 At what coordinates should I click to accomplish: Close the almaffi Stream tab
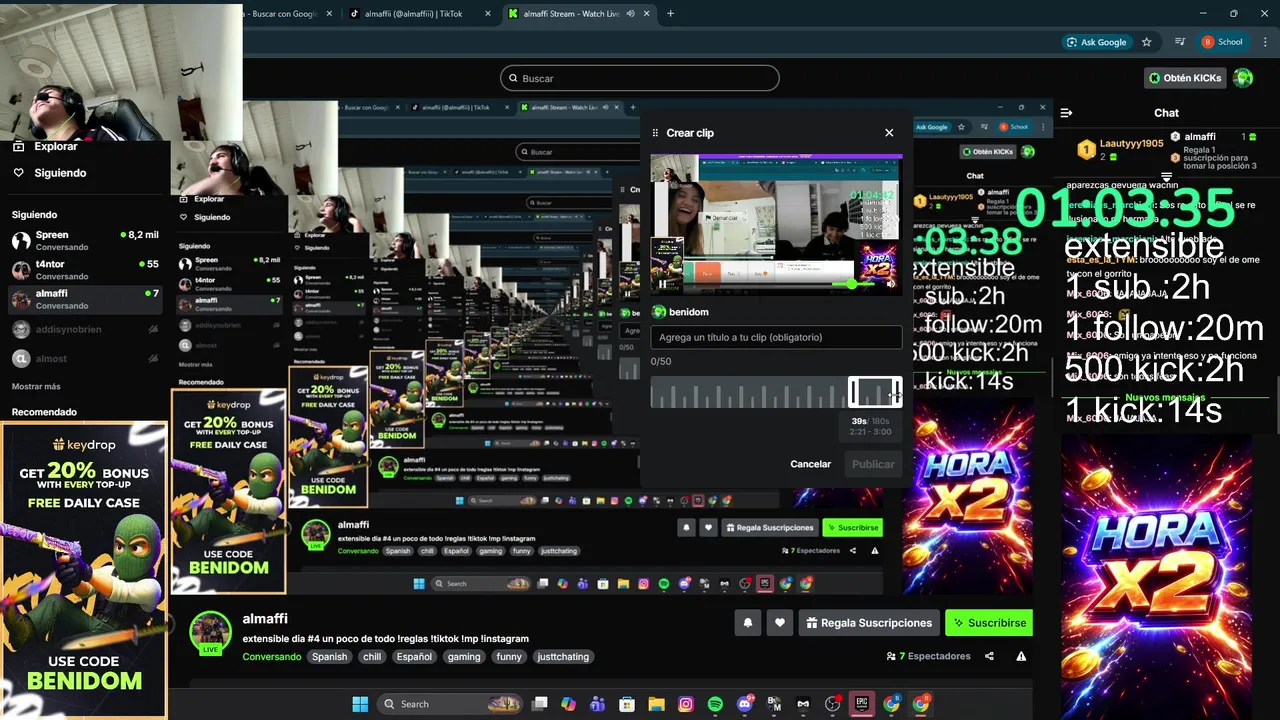click(647, 14)
